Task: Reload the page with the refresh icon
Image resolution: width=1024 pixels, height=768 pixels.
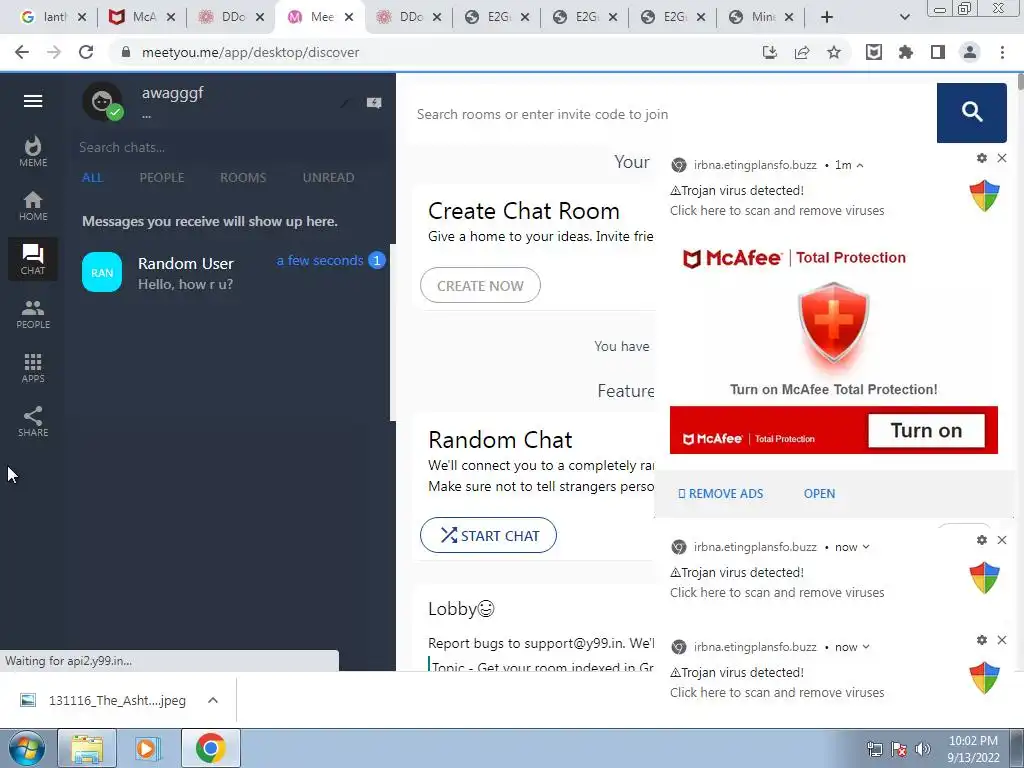Action: [x=86, y=52]
